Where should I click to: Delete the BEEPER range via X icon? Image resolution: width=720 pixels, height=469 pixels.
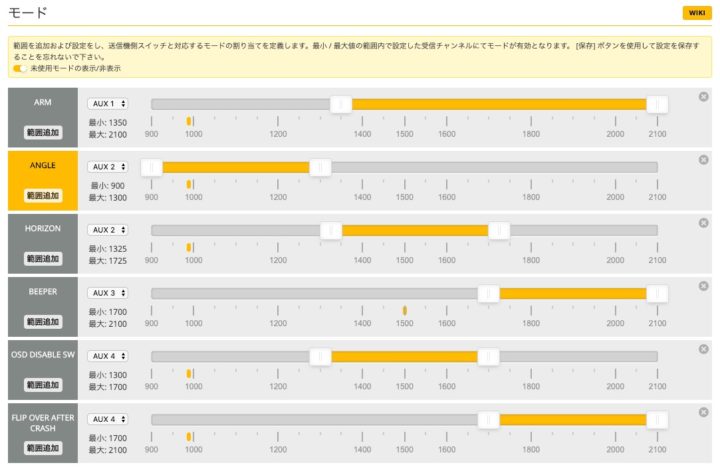pyautogui.click(x=703, y=285)
